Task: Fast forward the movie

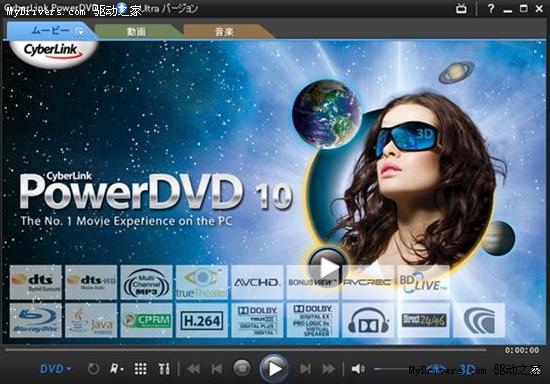Action: (x=328, y=369)
